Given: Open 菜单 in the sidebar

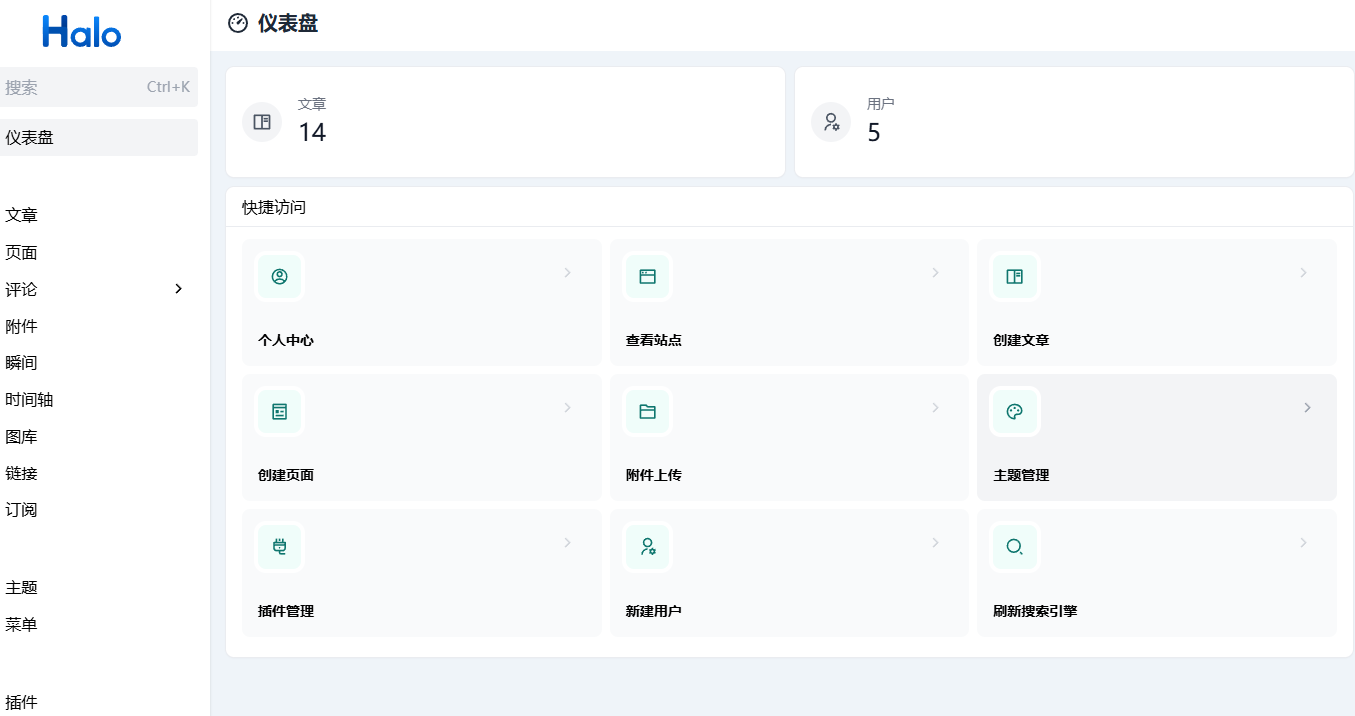Looking at the screenshot, I should pos(99,624).
